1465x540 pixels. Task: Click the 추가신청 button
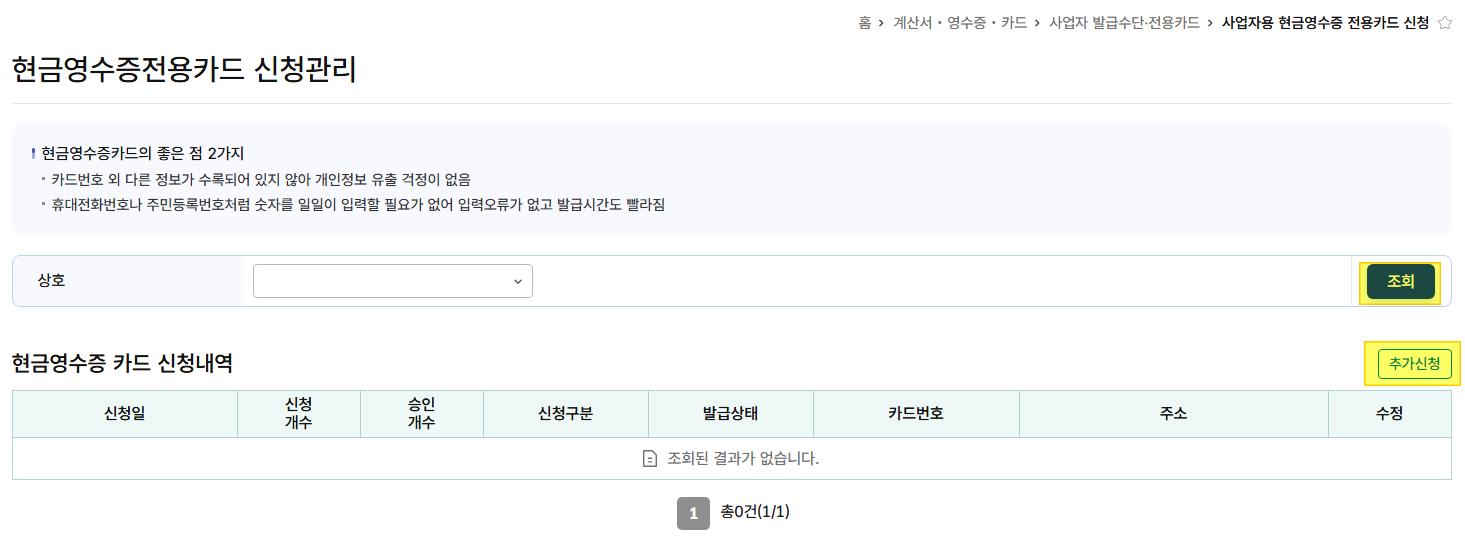point(1414,364)
